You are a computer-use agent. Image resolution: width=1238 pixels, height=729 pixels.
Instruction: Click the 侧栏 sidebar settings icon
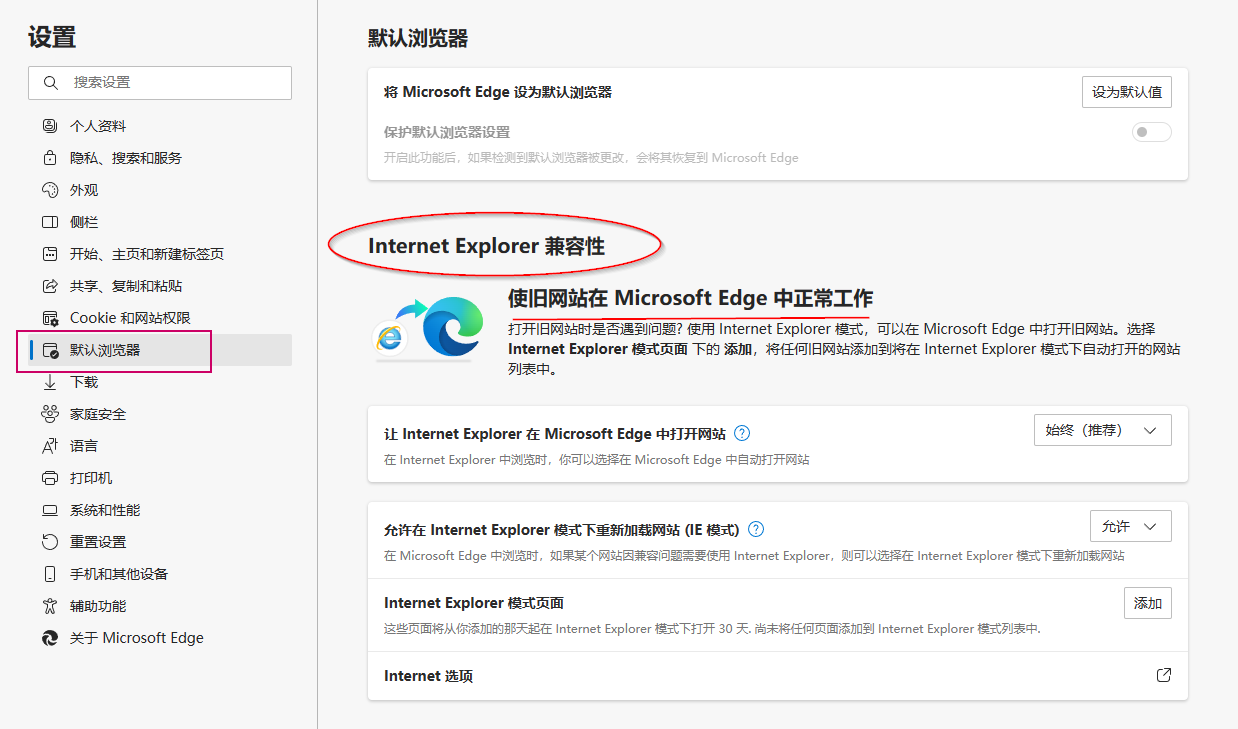click(50, 221)
